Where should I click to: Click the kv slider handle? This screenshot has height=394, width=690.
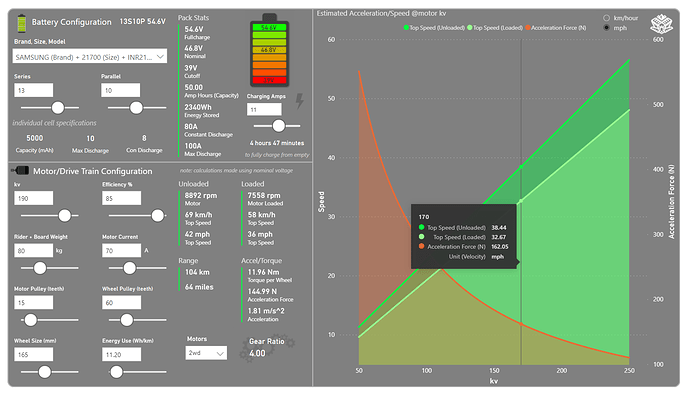65,216
